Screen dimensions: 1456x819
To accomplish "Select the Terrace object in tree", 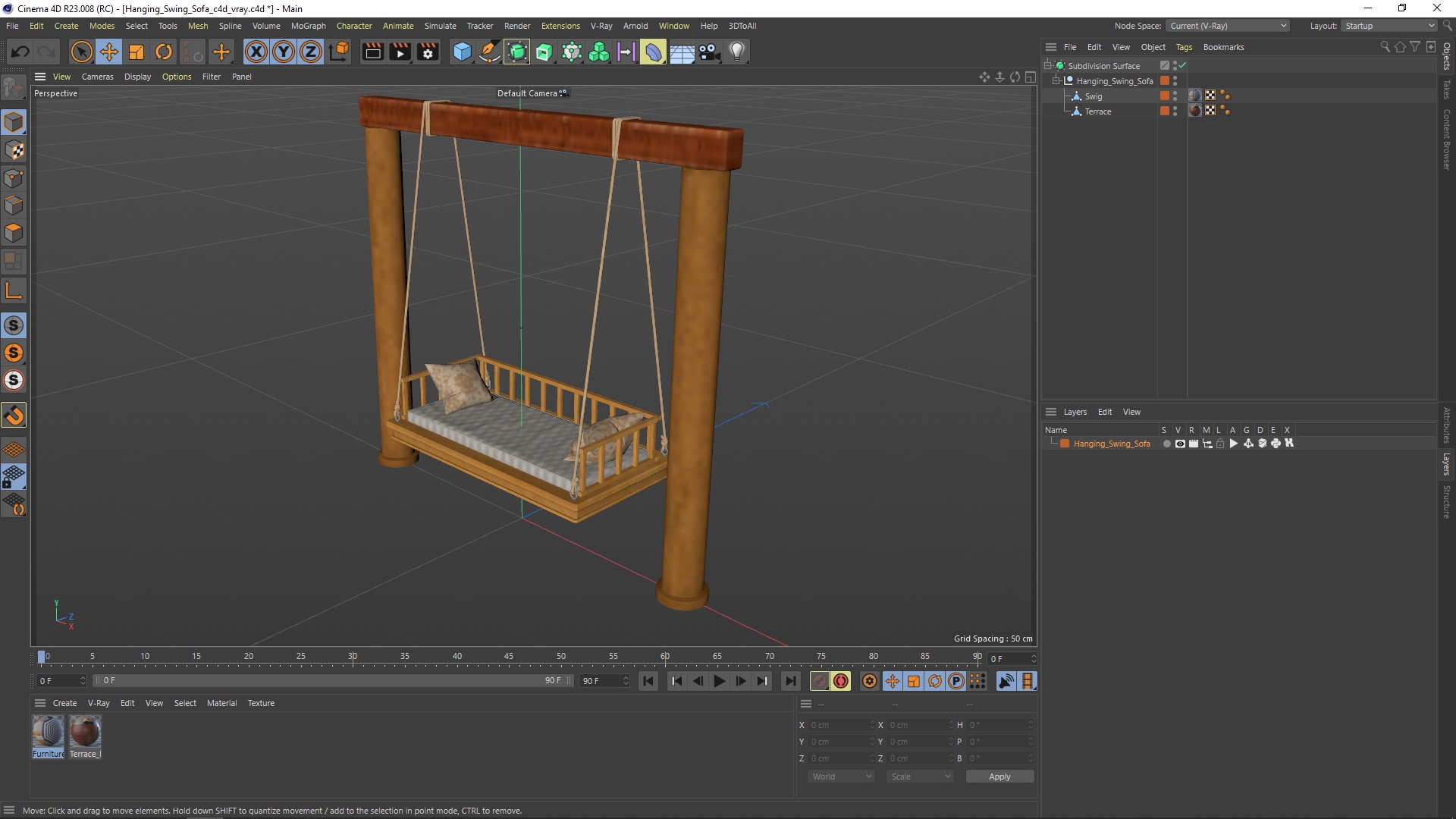I will point(1097,111).
